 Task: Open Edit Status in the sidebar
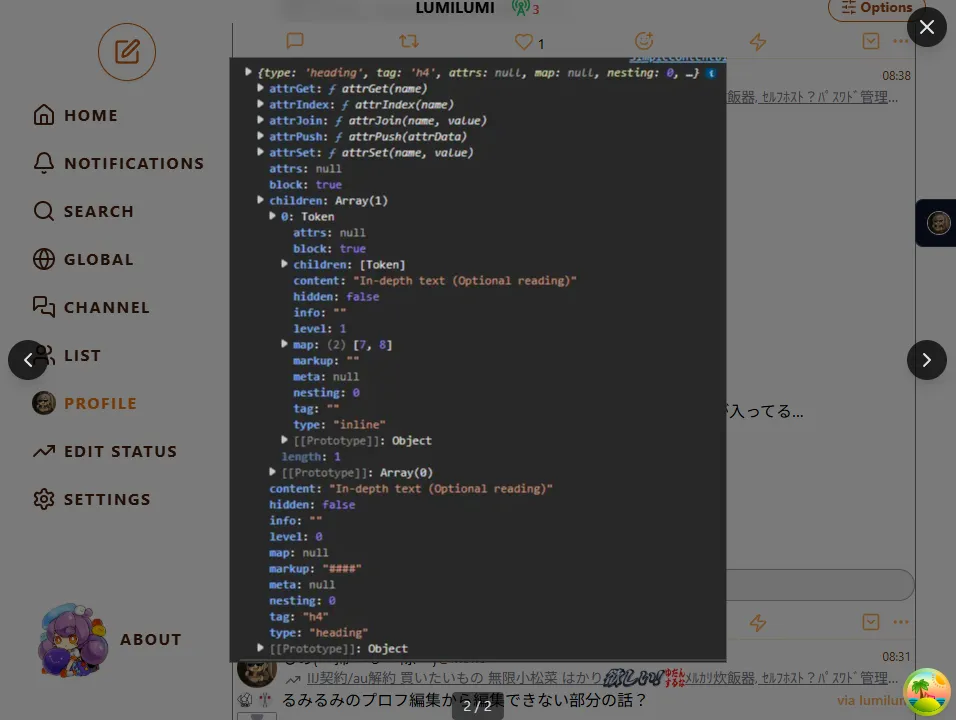[44, 451]
